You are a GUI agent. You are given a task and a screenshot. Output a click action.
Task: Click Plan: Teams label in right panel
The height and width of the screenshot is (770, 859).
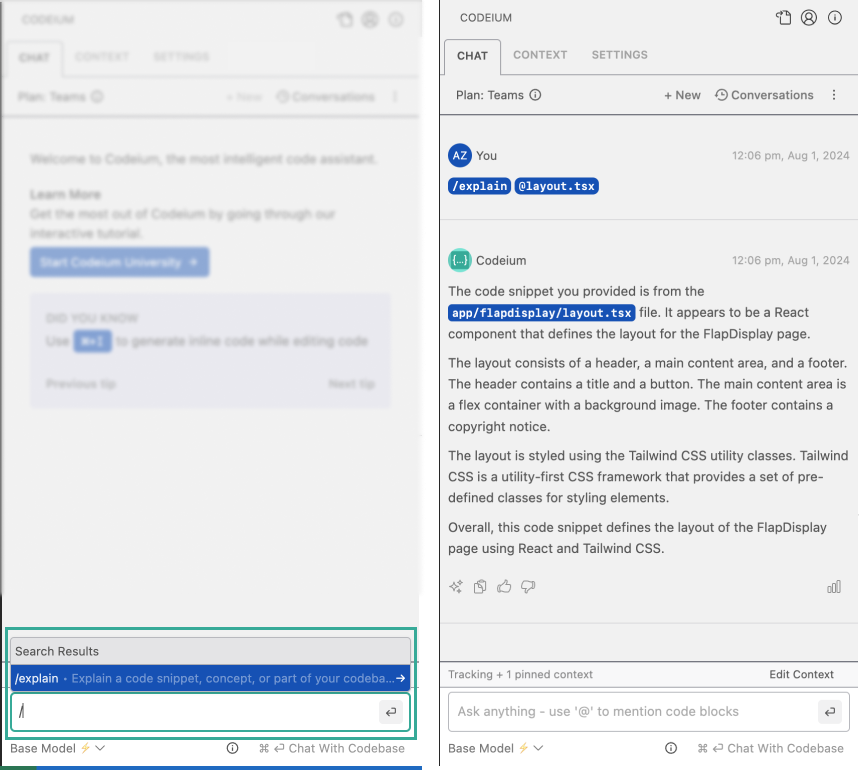490,95
